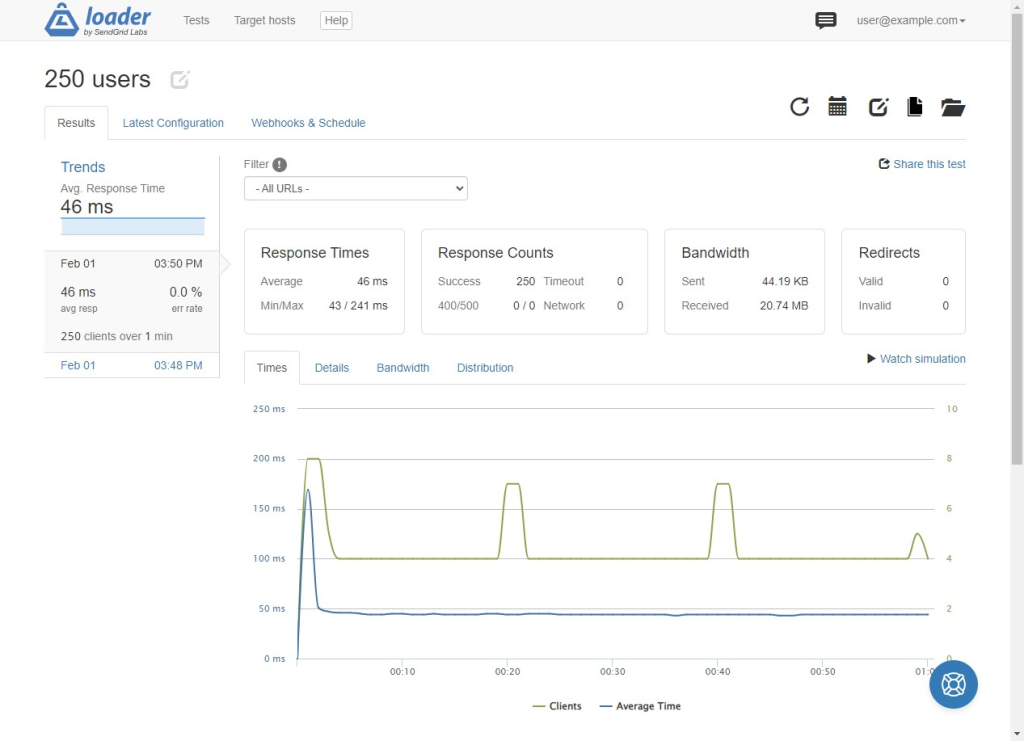Select the Feb 01 03:48 PM run
This screenshot has width=1024, height=741.
point(131,365)
